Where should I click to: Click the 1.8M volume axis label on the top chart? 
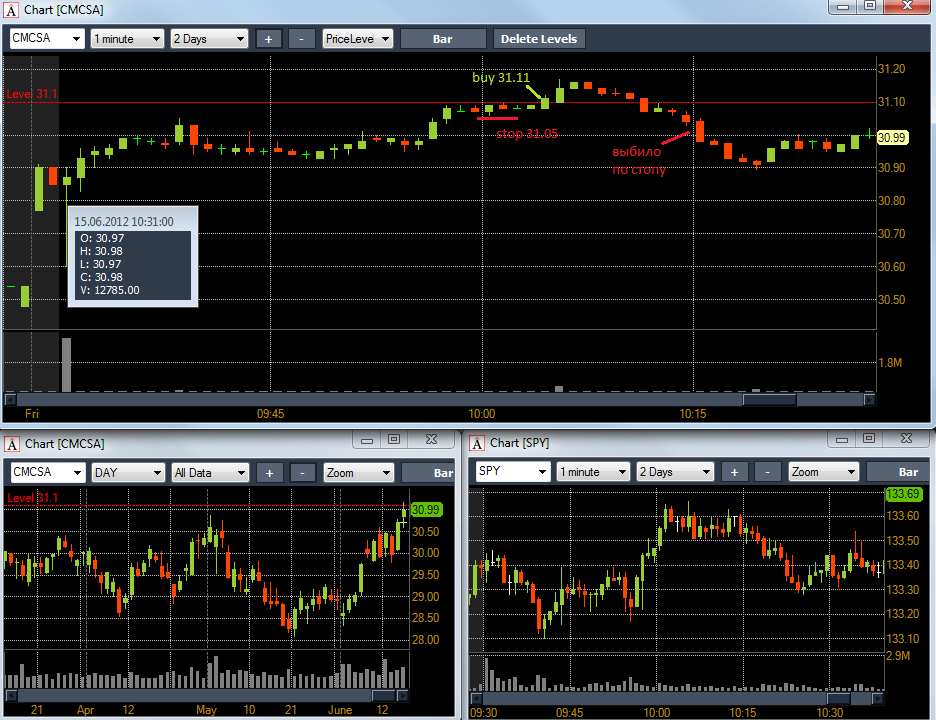[x=890, y=362]
